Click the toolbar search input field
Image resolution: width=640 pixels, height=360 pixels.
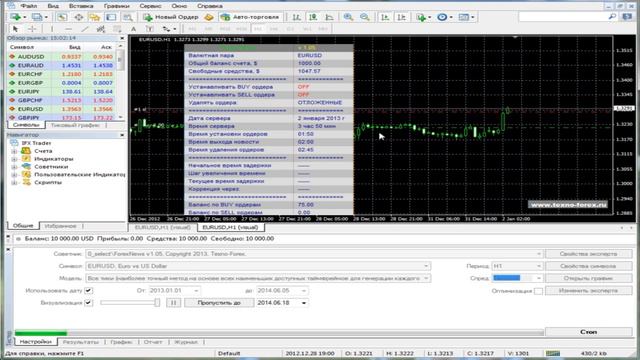pyautogui.click(x=563, y=17)
